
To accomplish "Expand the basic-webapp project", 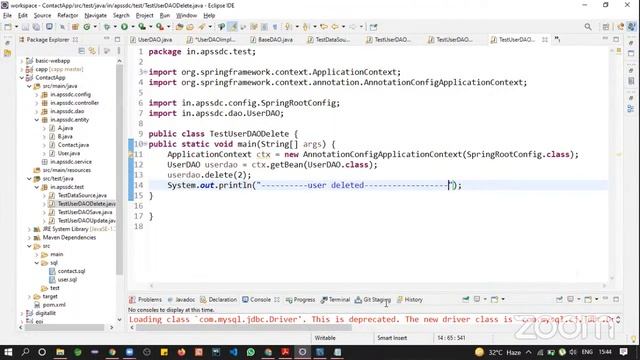I will [x=22, y=61].
